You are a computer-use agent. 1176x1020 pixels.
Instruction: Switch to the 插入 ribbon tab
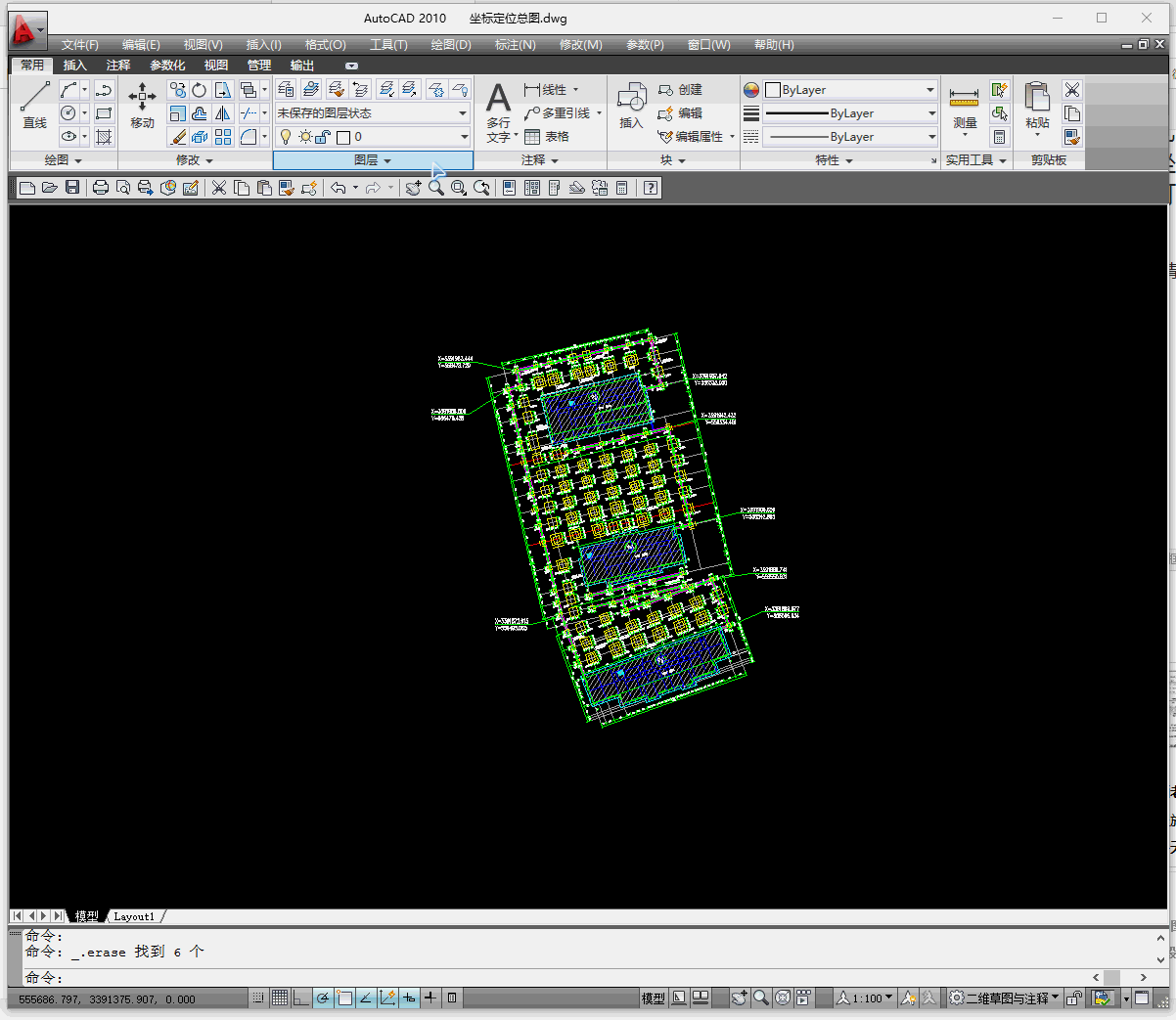click(74, 66)
